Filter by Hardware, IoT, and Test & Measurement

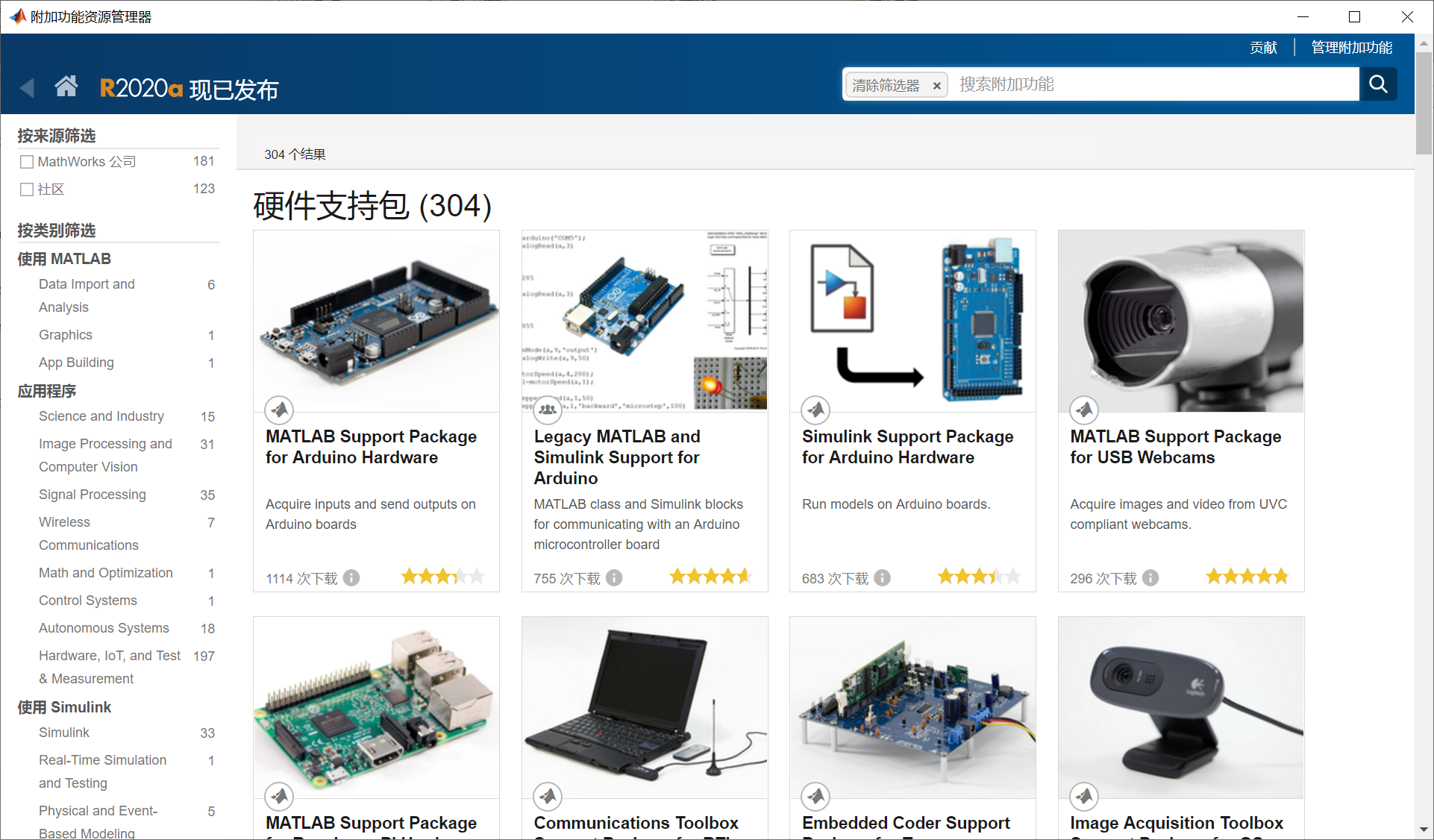click(x=110, y=667)
